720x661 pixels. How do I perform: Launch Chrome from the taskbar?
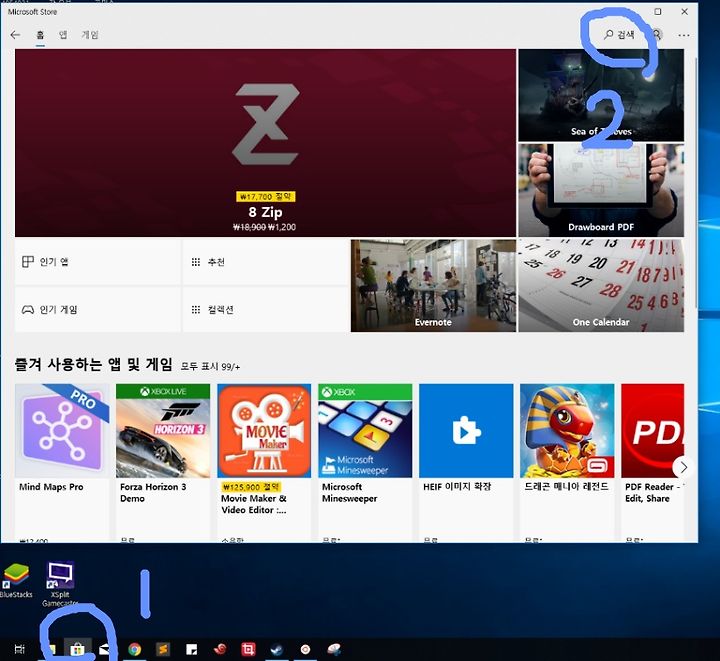(135, 649)
